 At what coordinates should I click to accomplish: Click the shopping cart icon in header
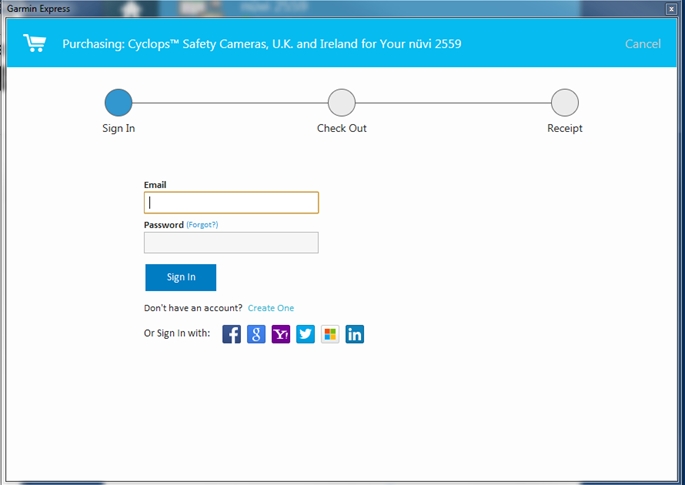35,43
